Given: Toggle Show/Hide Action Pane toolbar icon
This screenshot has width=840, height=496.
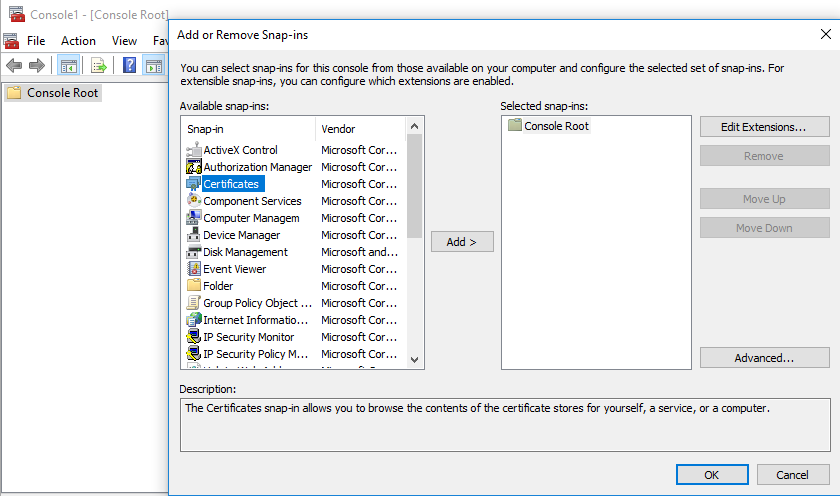Looking at the screenshot, I should (x=154, y=66).
